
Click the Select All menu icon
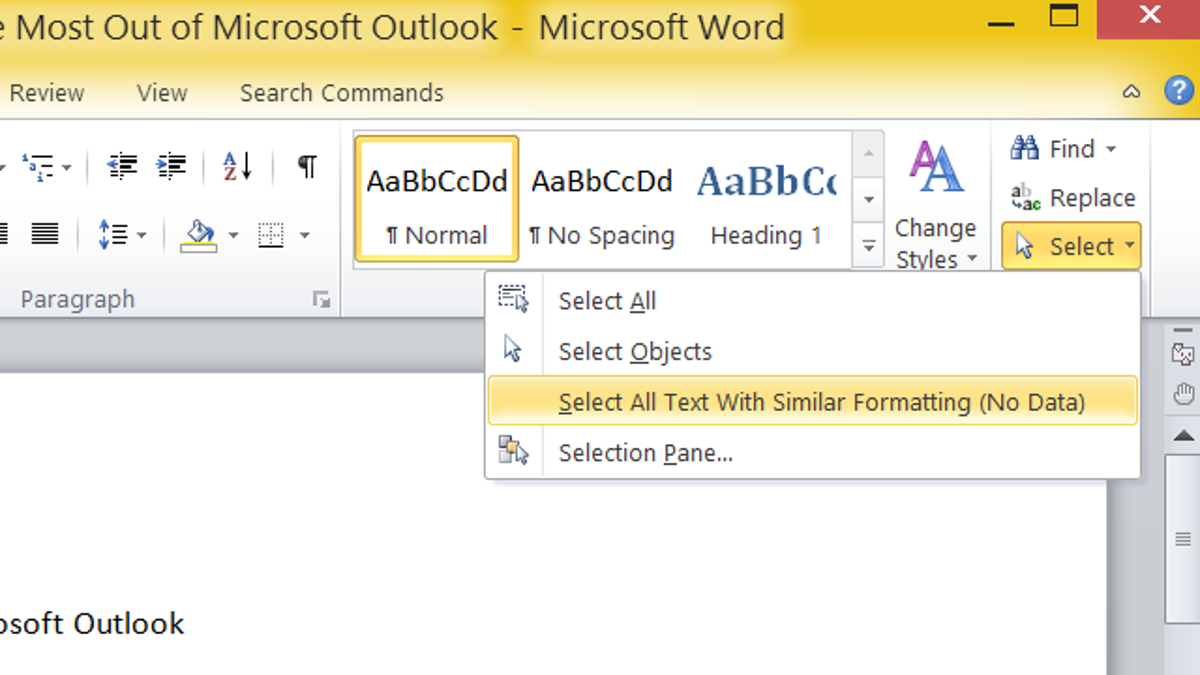click(x=513, y=300)
